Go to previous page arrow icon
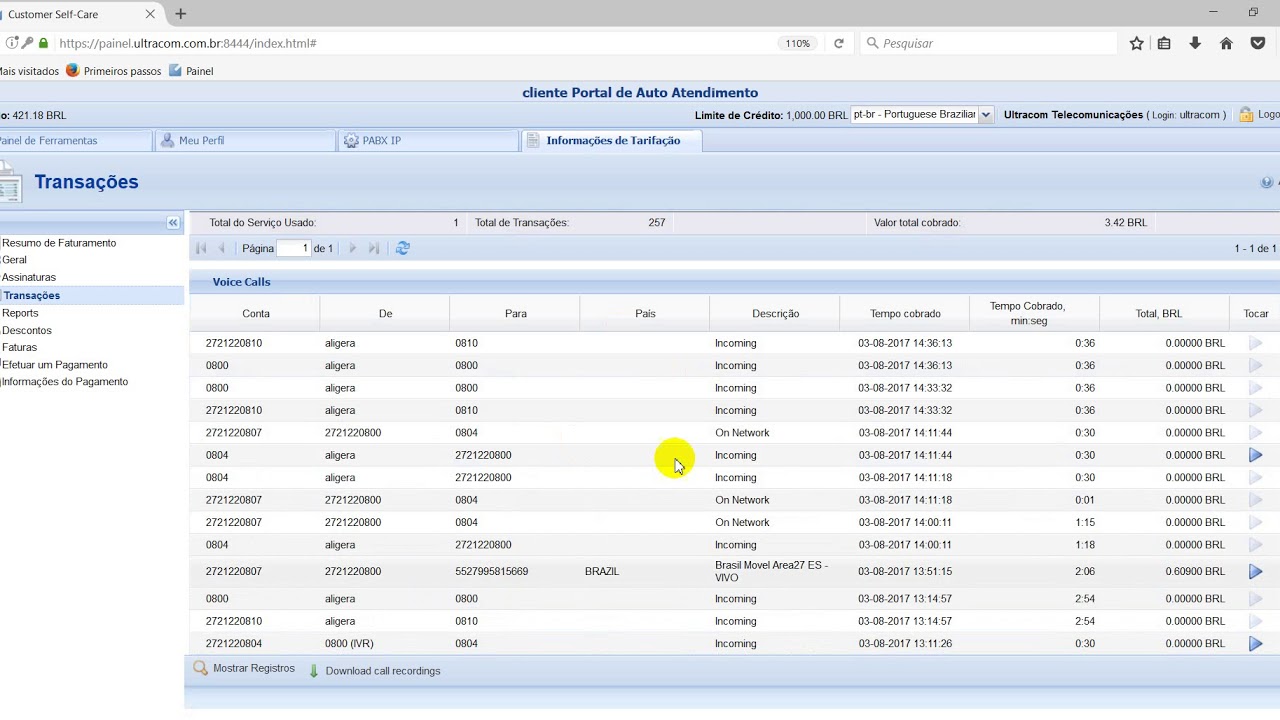This screenshot has height=720, width=1280. (x=222, y=248)
